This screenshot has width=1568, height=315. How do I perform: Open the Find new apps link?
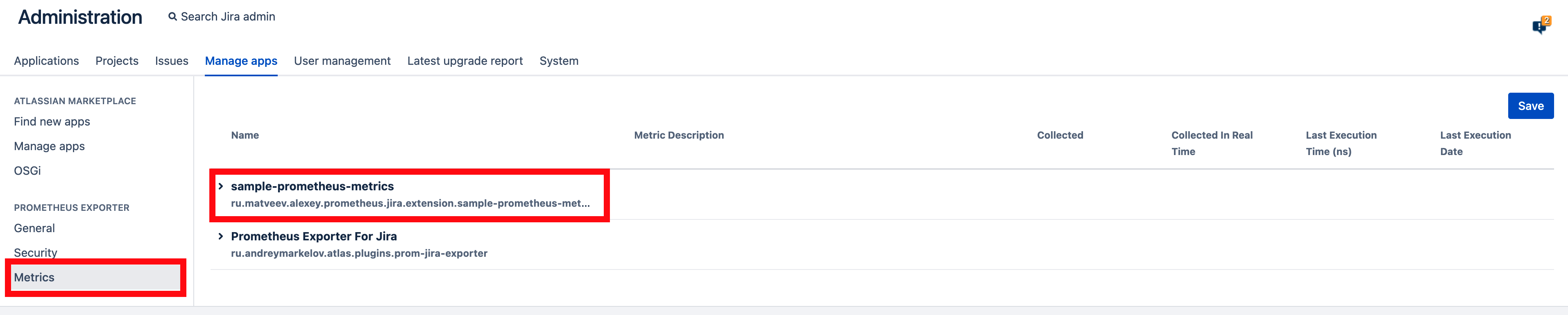pyautogui.click(x=52, y=122)
